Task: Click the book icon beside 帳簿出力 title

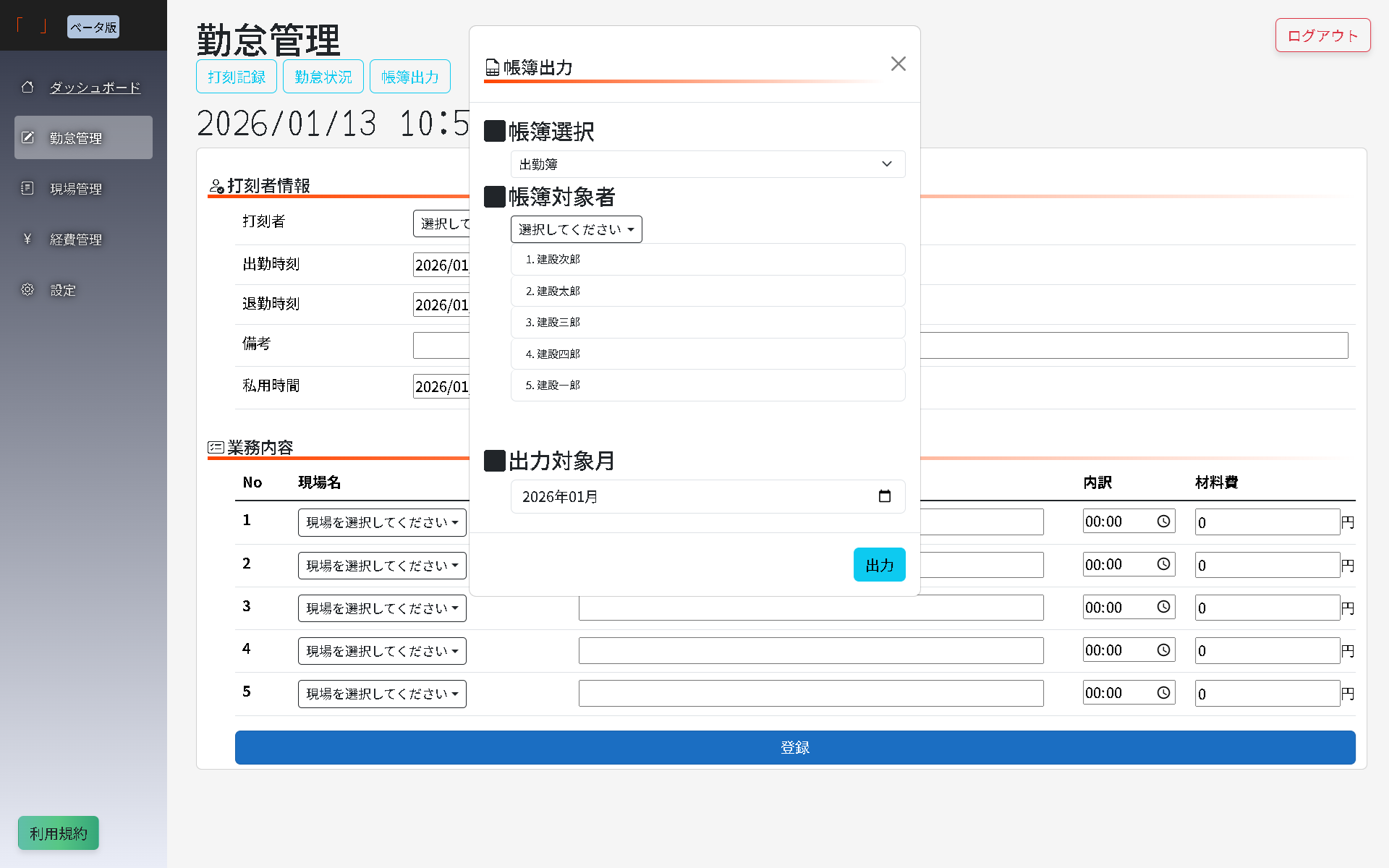Action: click(493, 67)
